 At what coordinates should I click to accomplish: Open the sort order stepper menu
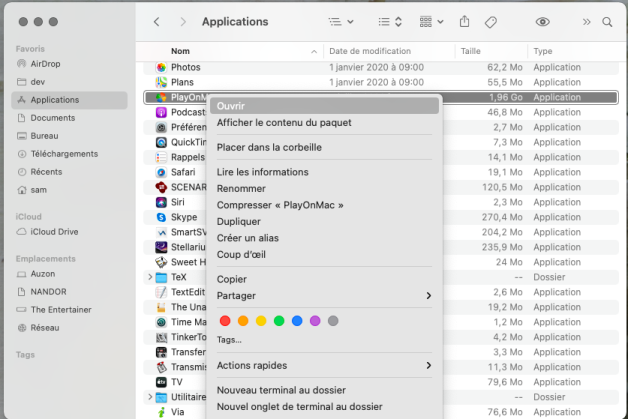(x=390, y=22)
